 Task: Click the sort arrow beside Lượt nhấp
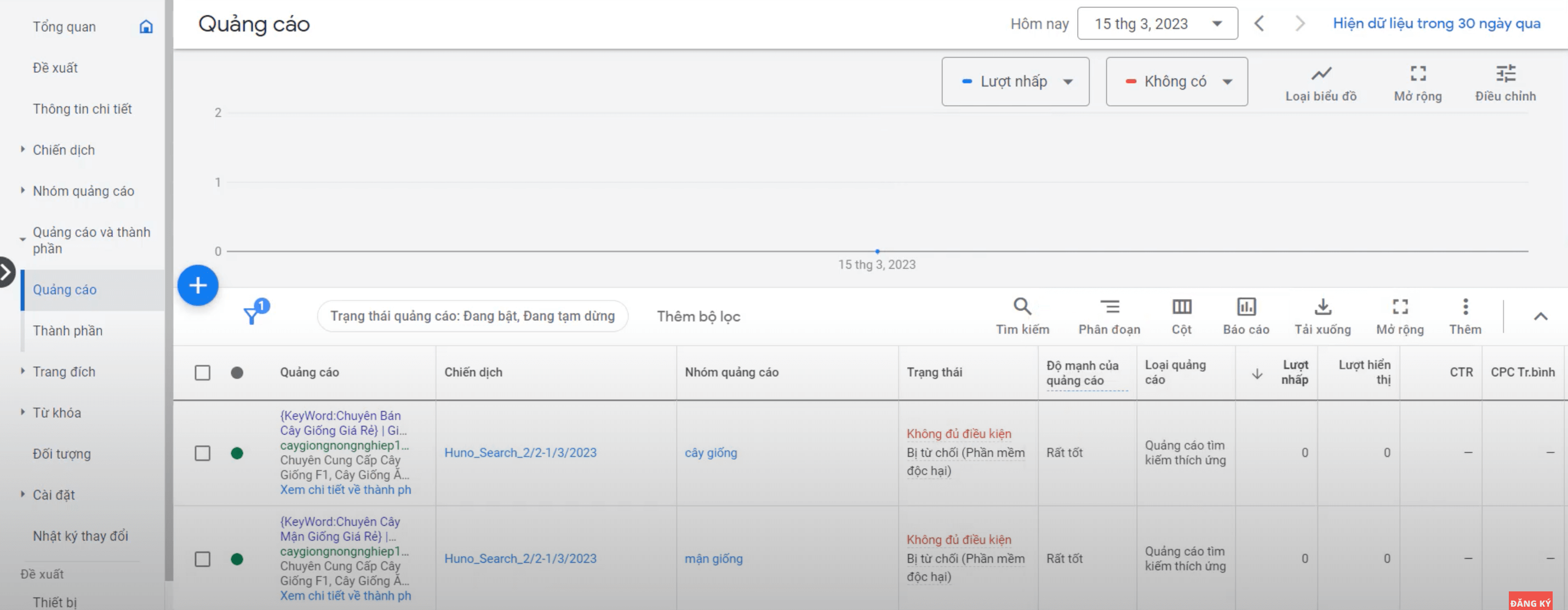click(1257, 373)
